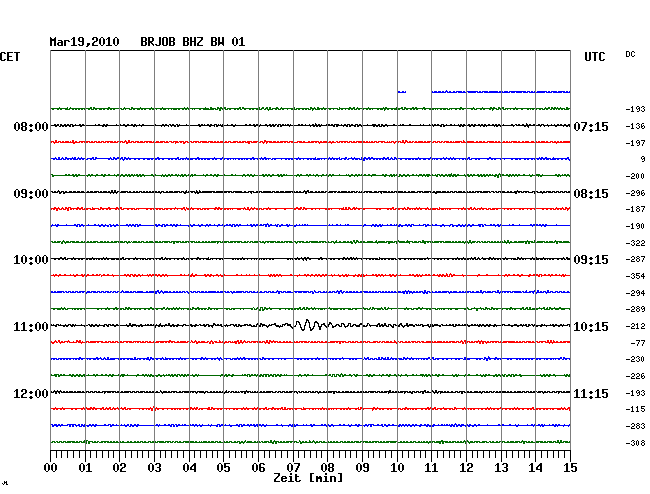
Task: Select DC value "-294"
Action: point(635,293)
